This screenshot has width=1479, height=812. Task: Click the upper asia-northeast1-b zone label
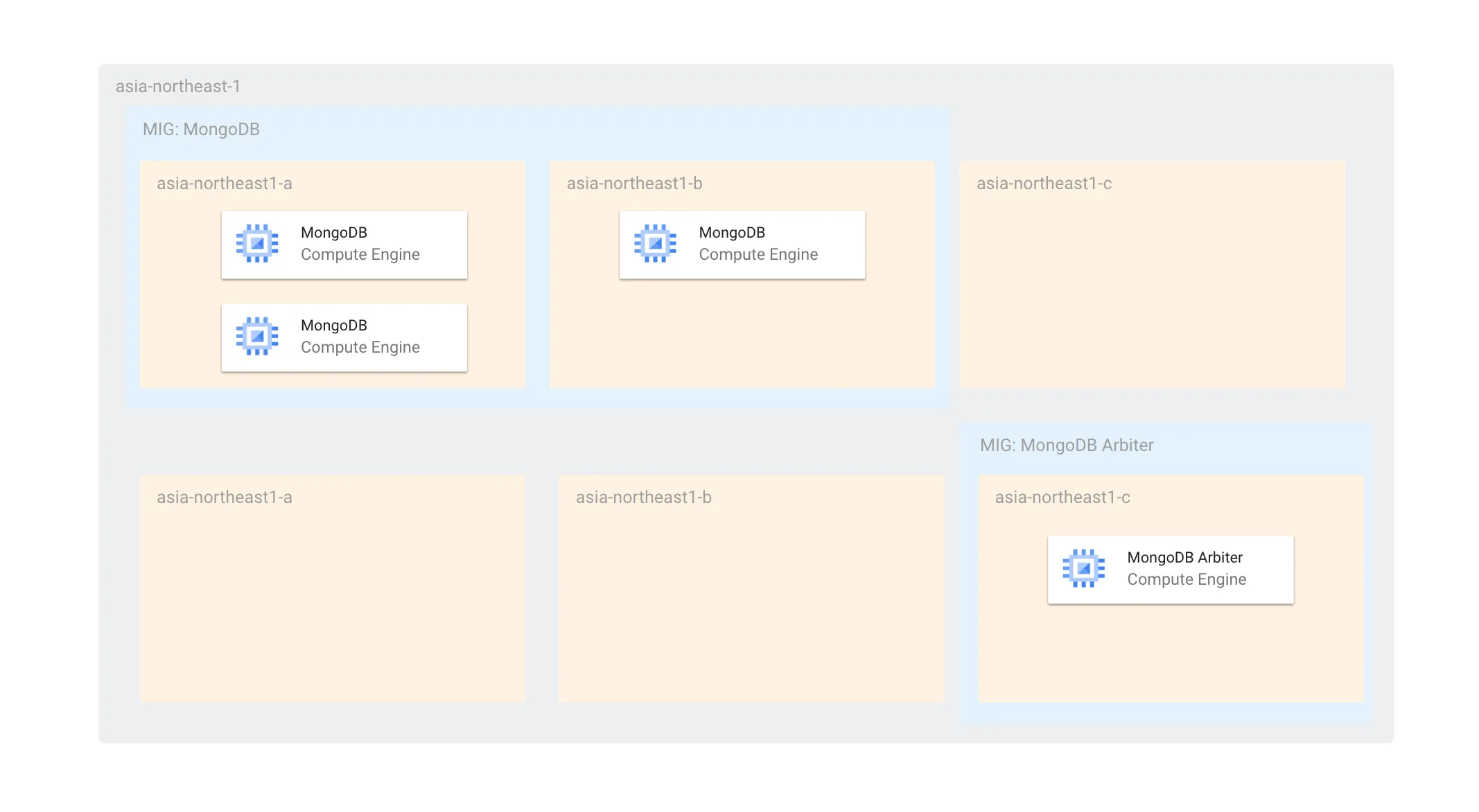tap(634, 184)
